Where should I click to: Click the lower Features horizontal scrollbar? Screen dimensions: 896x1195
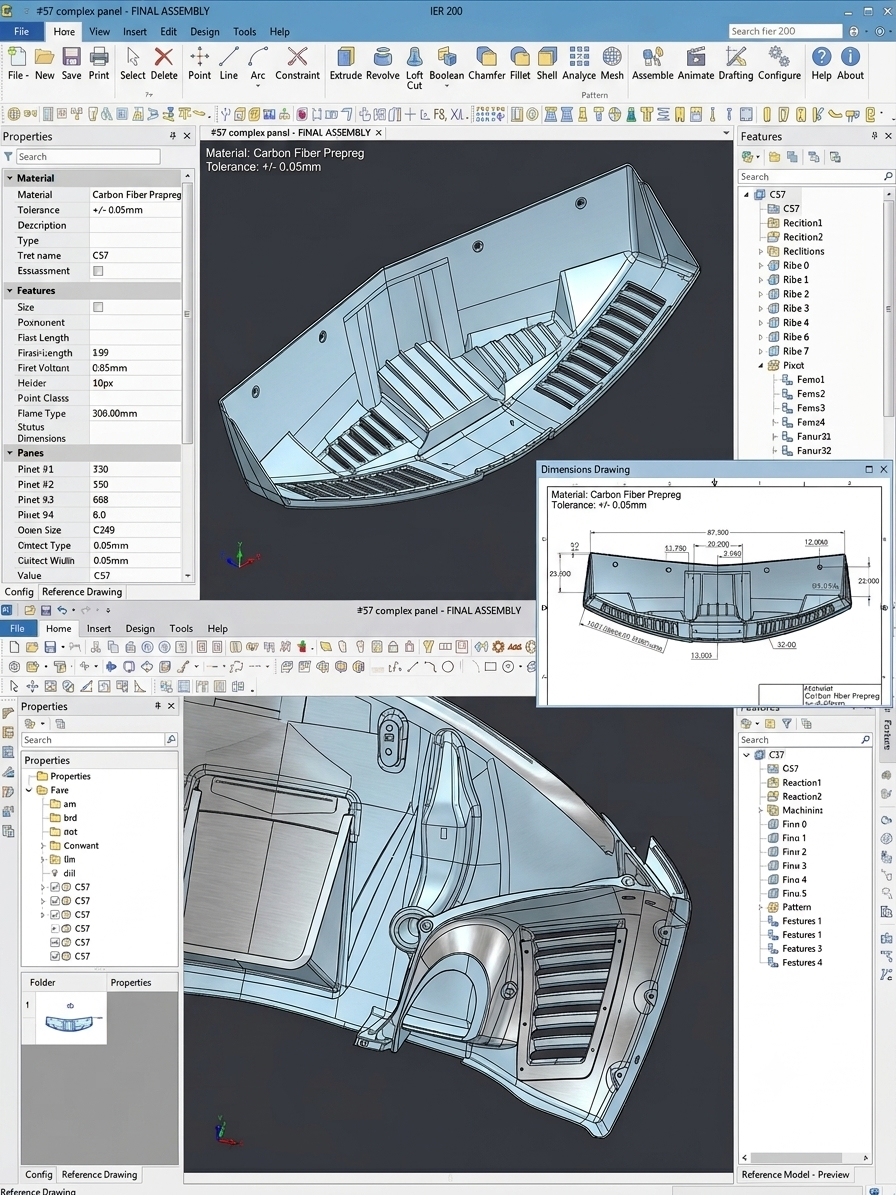click(x=805, y=1158)
